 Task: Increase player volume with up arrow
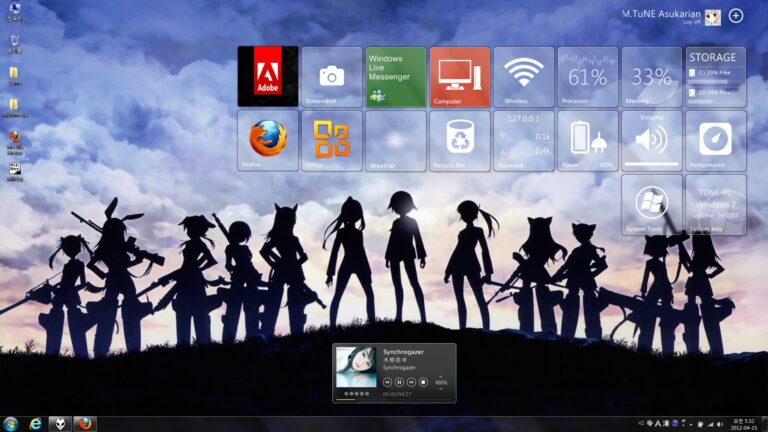[x=441, y=377]
